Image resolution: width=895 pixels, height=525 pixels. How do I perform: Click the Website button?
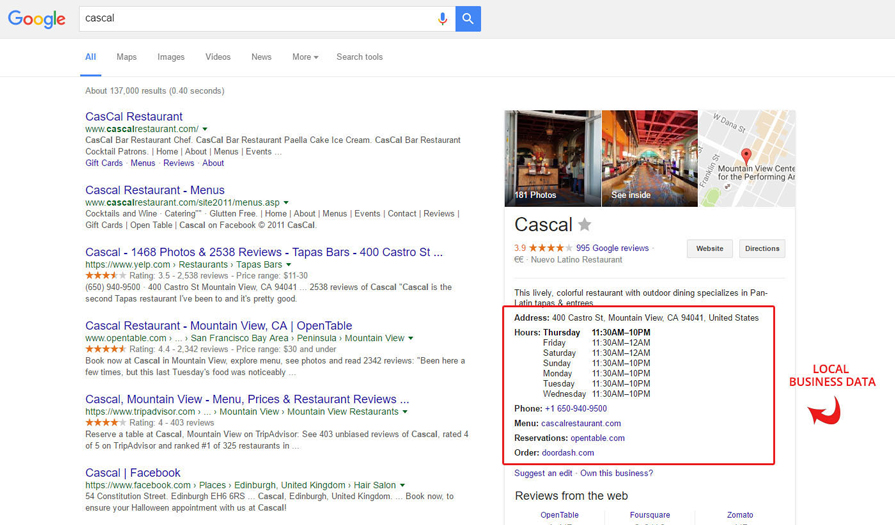709,248
